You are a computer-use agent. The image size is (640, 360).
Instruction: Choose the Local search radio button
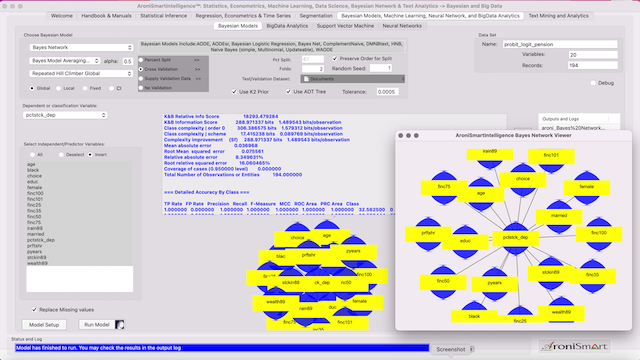point(58,88)
